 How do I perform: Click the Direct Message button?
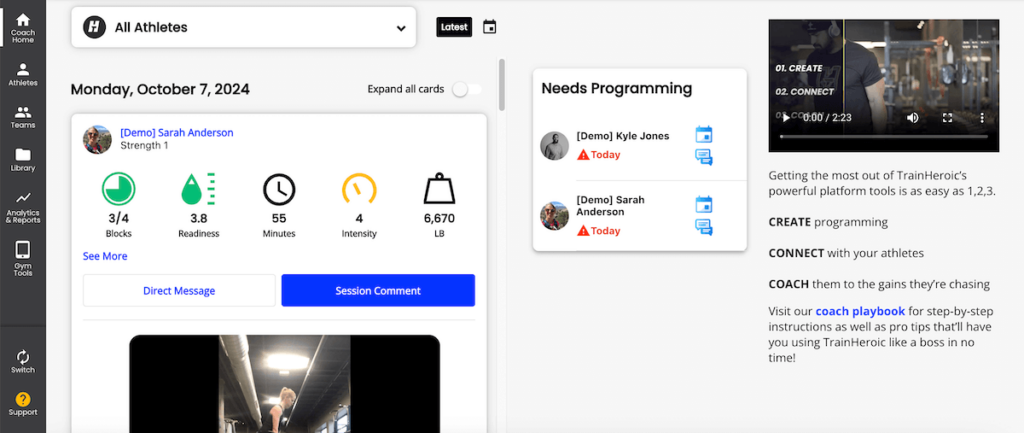point(179,291)
